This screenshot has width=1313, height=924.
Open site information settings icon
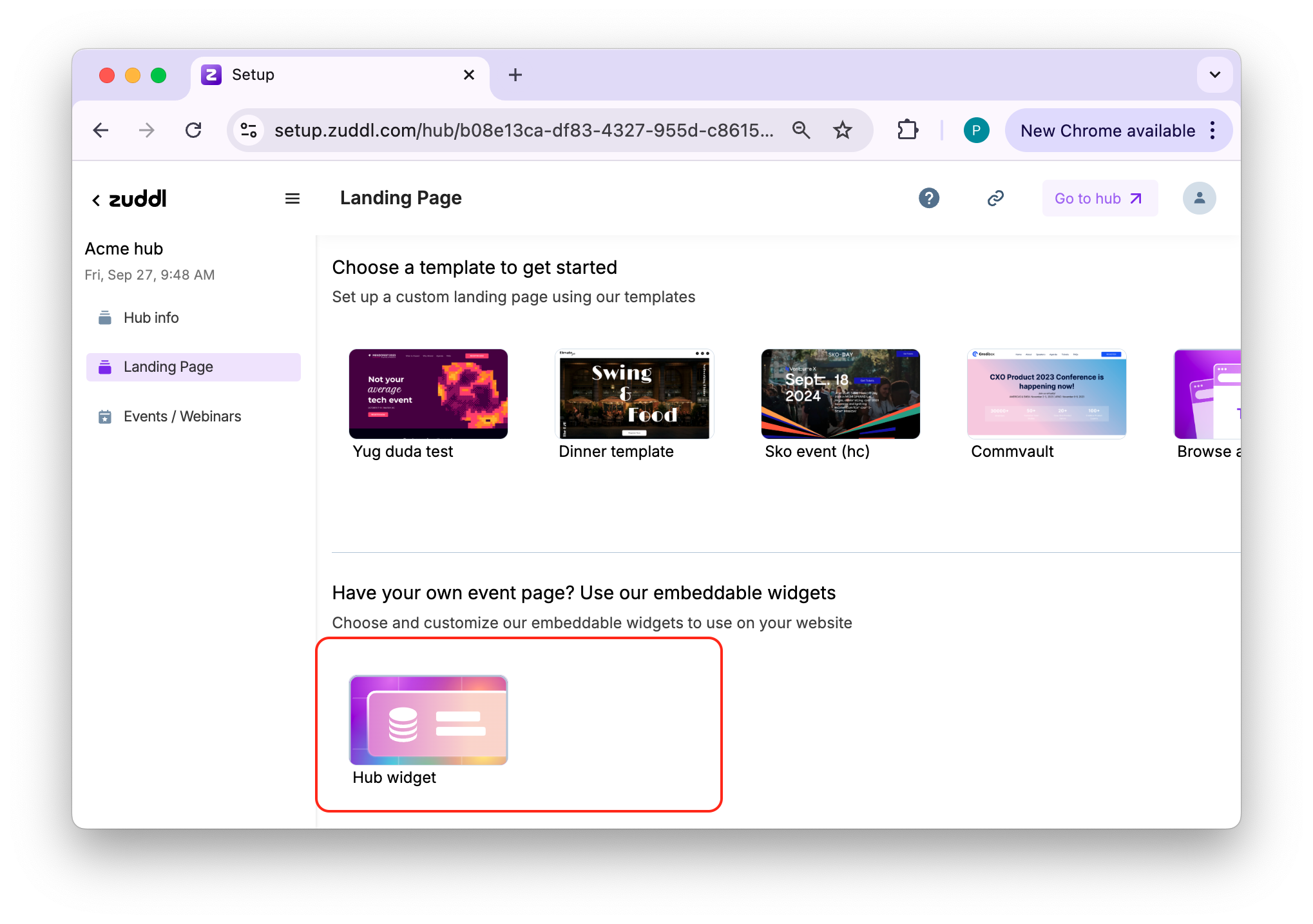point(249,130)
